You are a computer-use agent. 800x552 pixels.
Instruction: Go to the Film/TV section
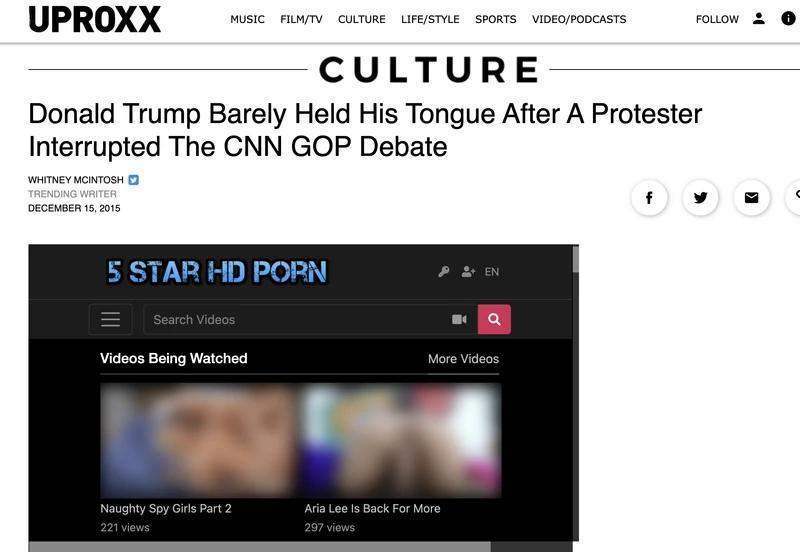[x=301, y=19]
